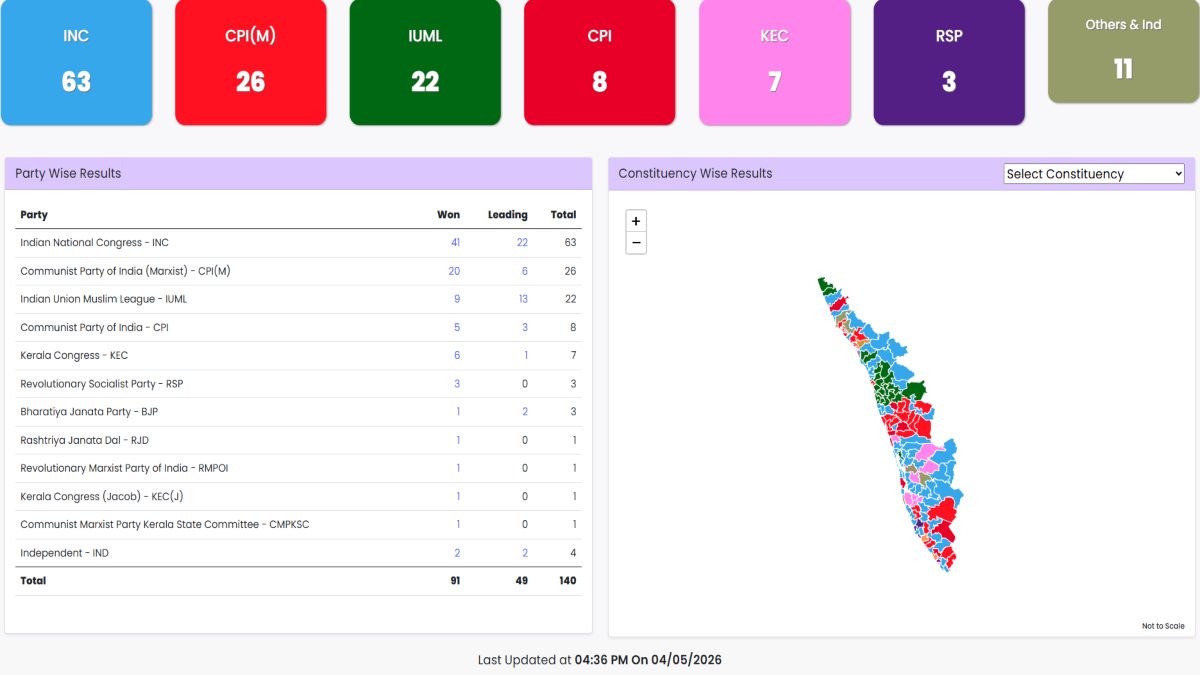This screenshot has width=1200, height=675.
Task: Click the Not to Scale note
Action: [1163, 626]
